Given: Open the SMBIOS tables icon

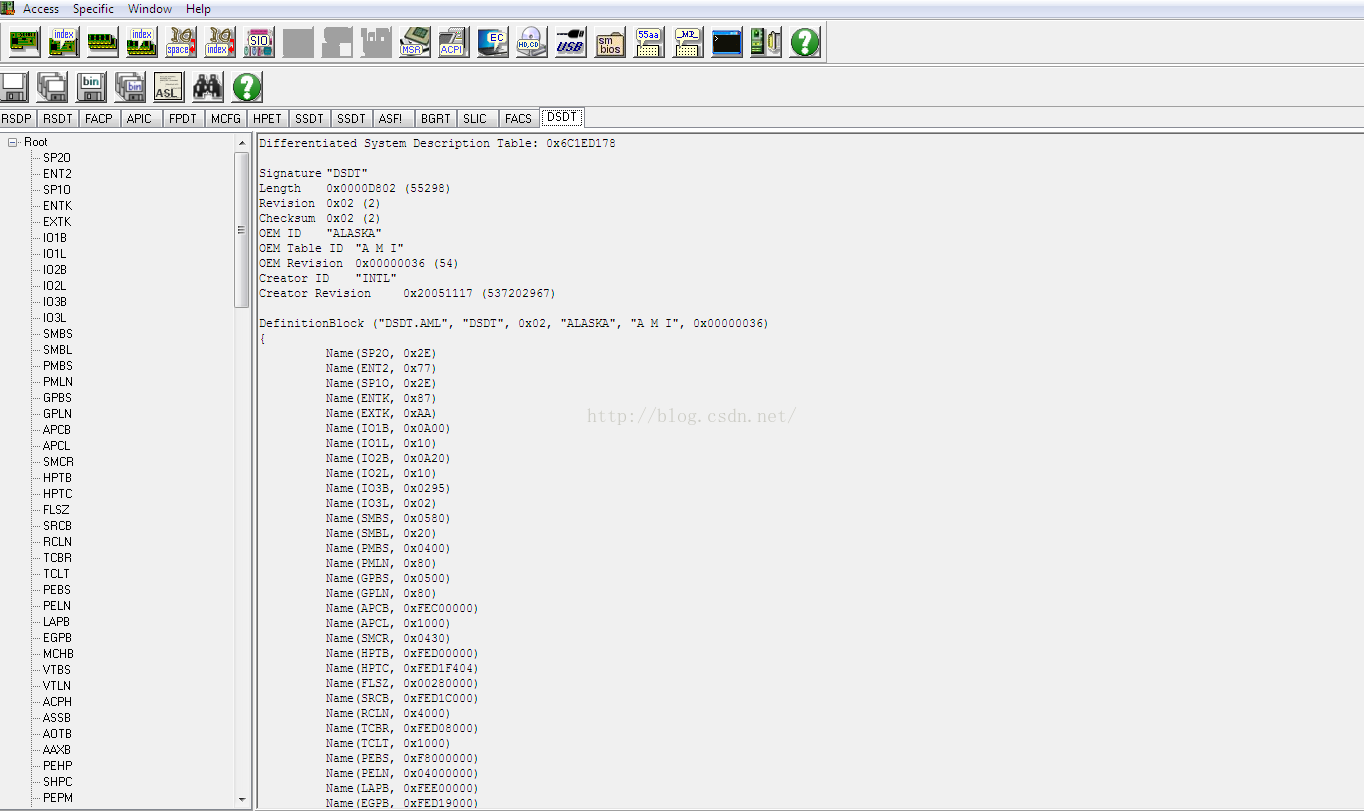Looking at the screenshot, I should 610,42.
